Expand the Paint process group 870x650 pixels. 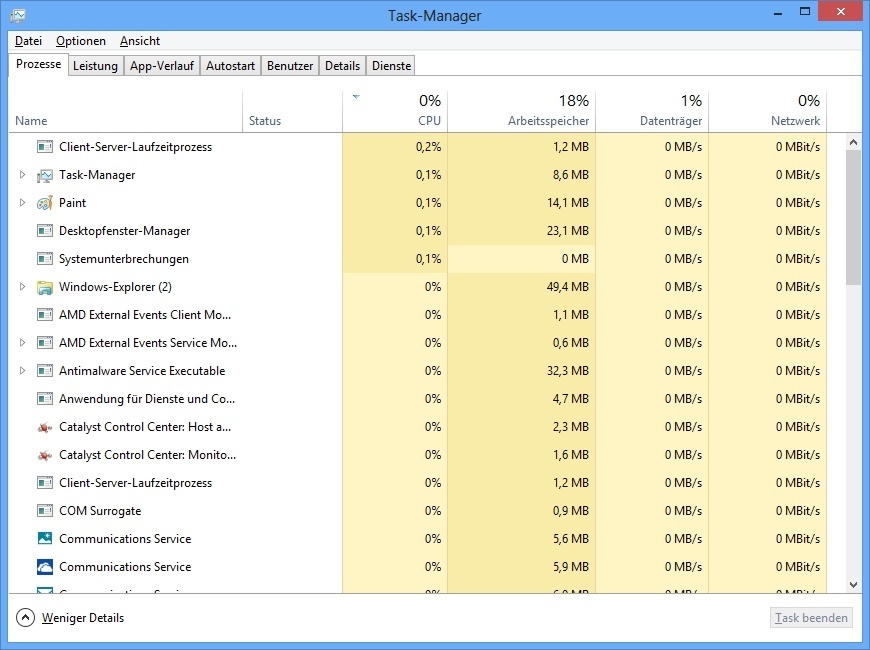22,203
